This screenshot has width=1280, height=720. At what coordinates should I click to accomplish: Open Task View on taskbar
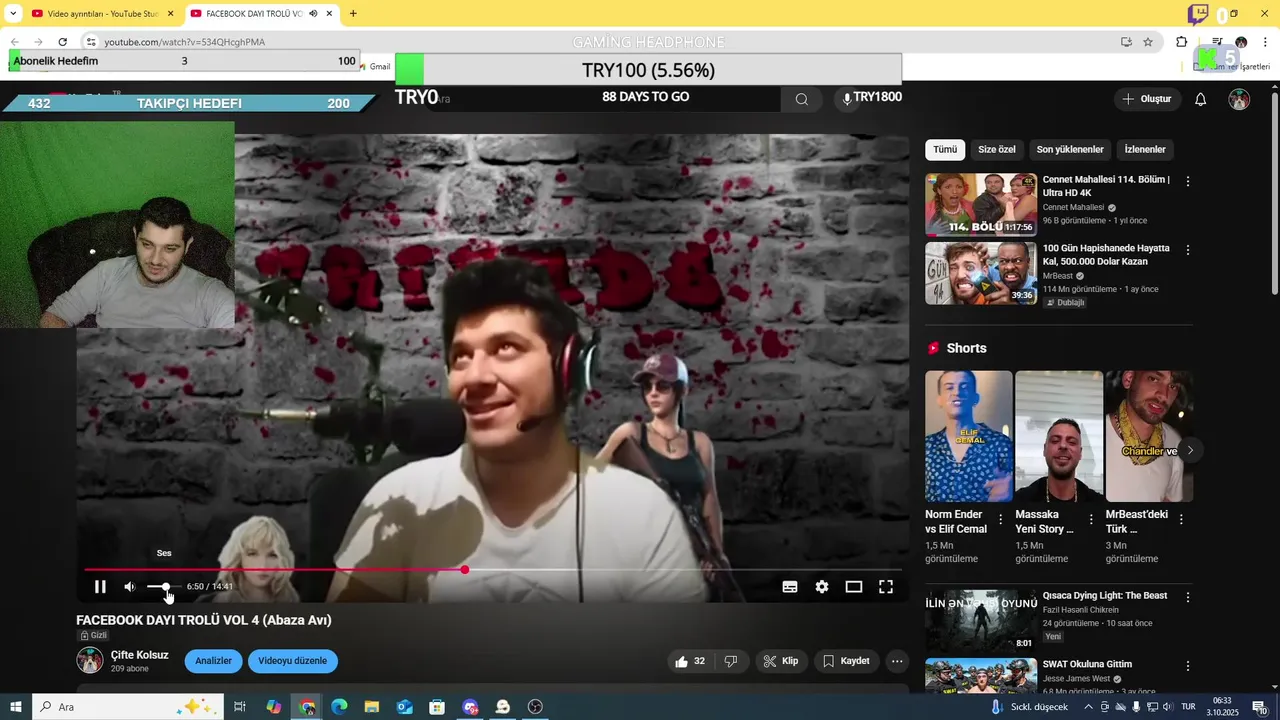pyautogui.click(x=240, y=707)
